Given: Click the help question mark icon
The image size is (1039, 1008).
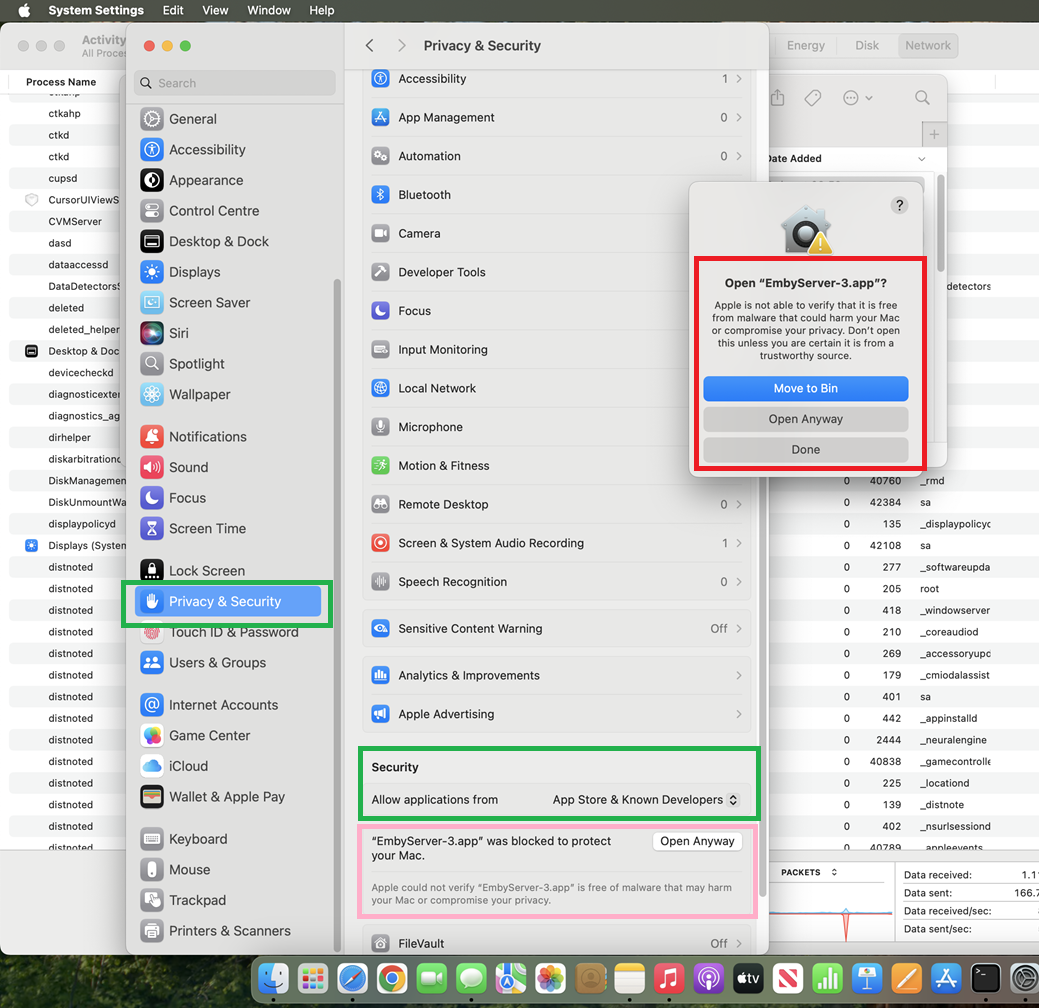Looking at the screenshot, I should 899,205.
